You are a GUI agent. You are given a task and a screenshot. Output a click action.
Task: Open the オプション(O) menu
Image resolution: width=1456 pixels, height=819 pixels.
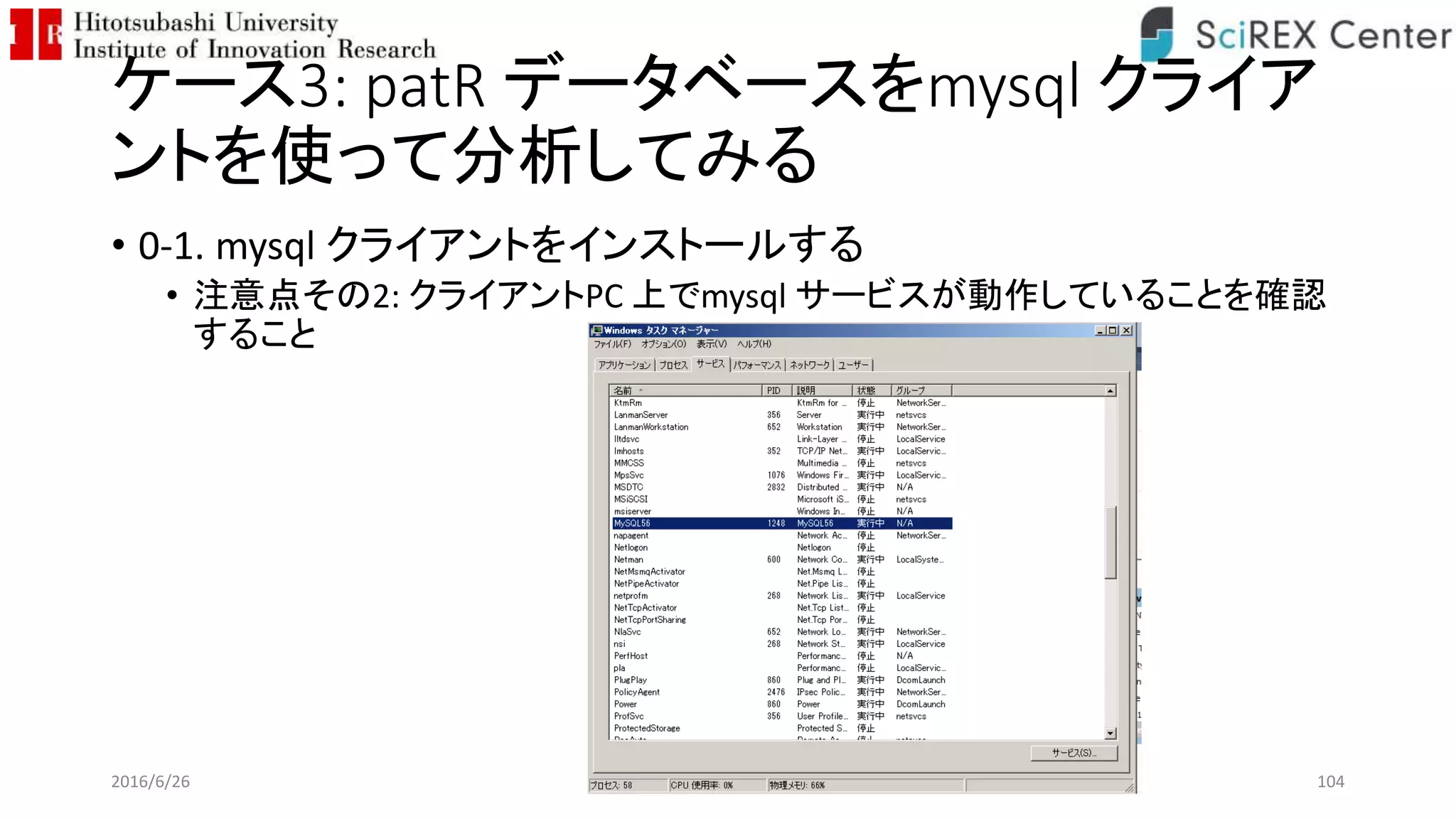(x=663, y=344)
